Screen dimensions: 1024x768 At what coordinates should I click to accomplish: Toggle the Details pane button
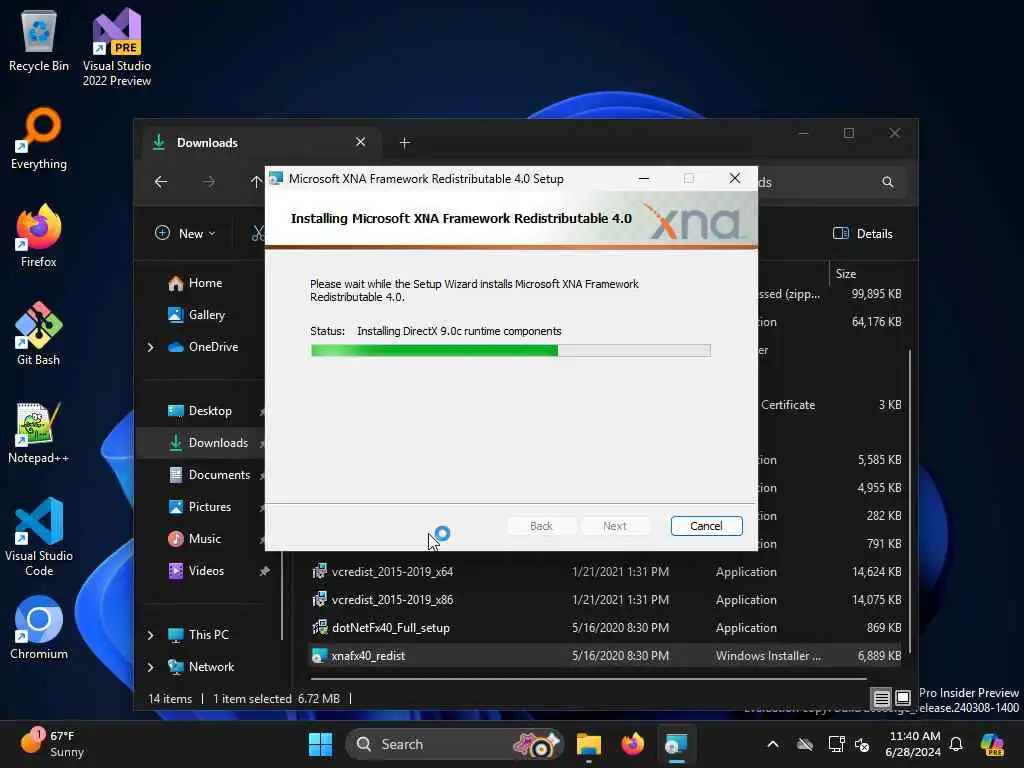(863, 233)
